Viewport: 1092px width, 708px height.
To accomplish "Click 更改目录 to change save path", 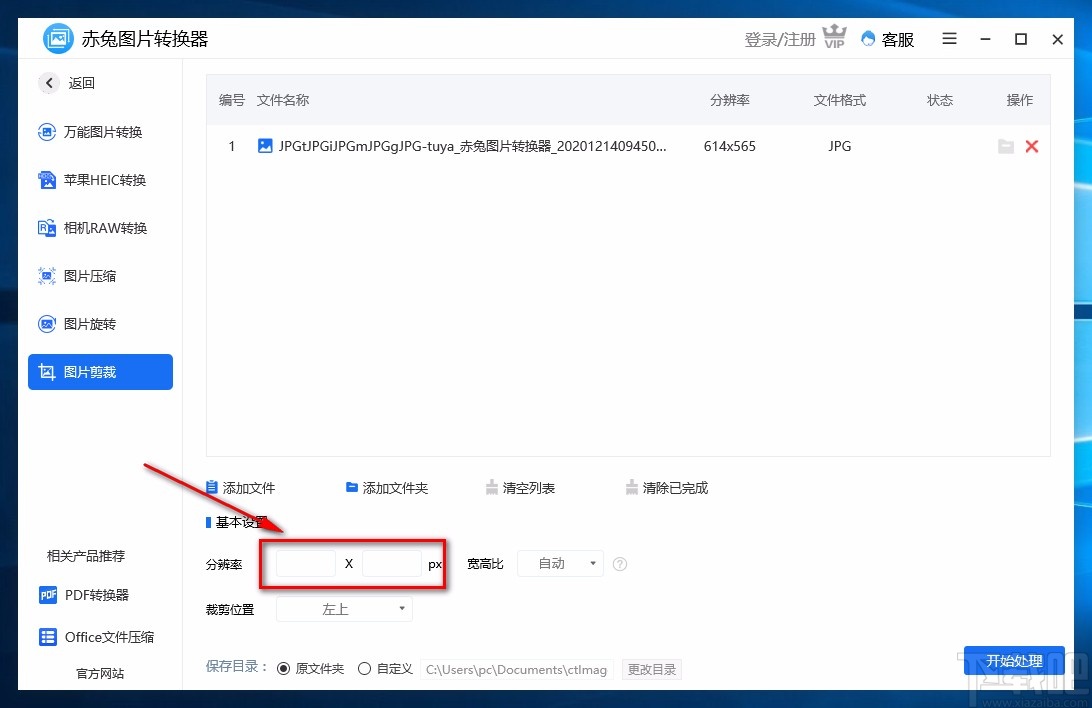I will pyautogui.click(x=652, y=669).
